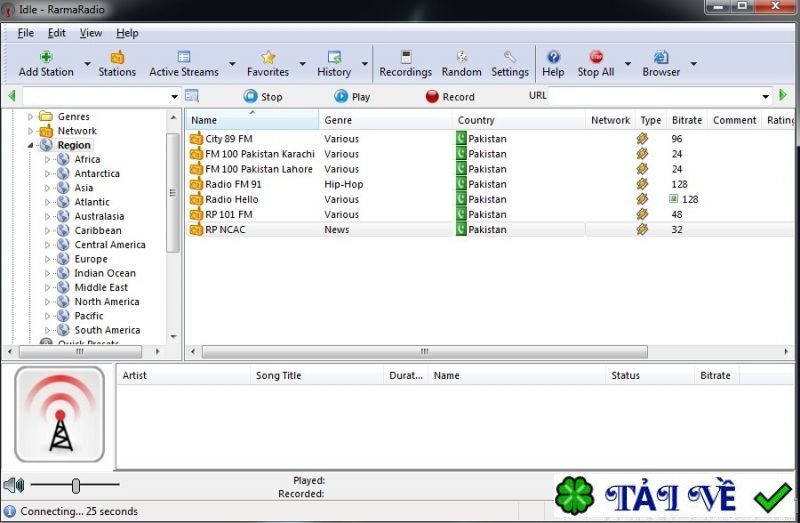
Task: Open the Help menu
Action: (x=127, y=33)
